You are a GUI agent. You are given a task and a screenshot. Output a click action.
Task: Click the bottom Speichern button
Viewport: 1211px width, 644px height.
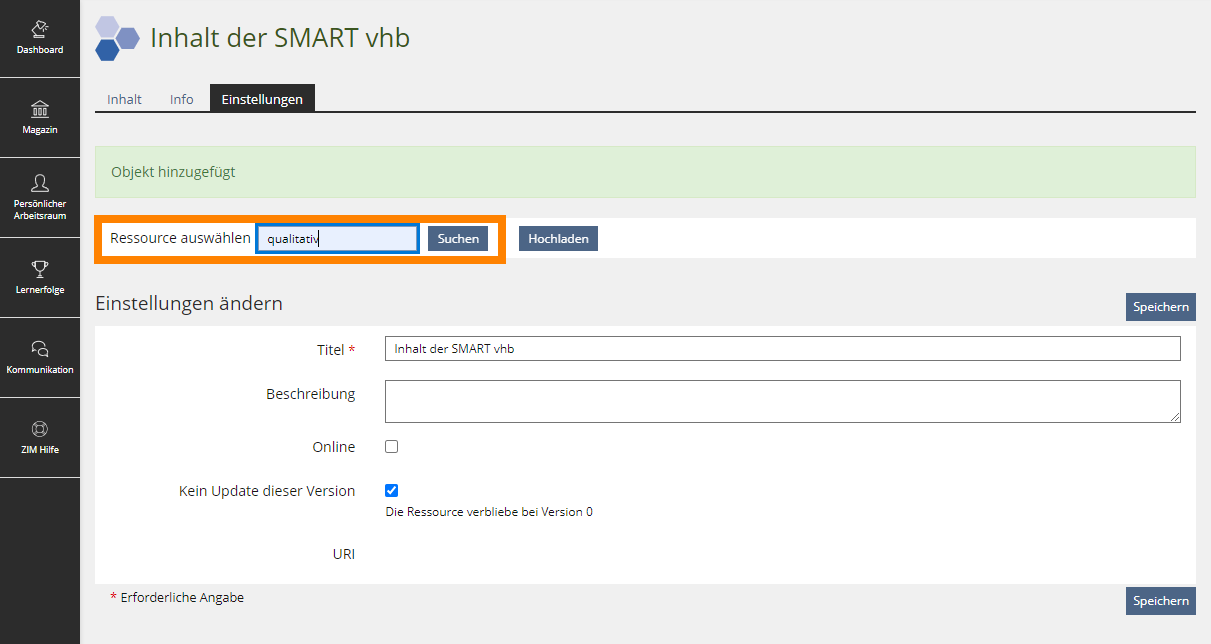pyautogui.click(x=1160, y=601)
